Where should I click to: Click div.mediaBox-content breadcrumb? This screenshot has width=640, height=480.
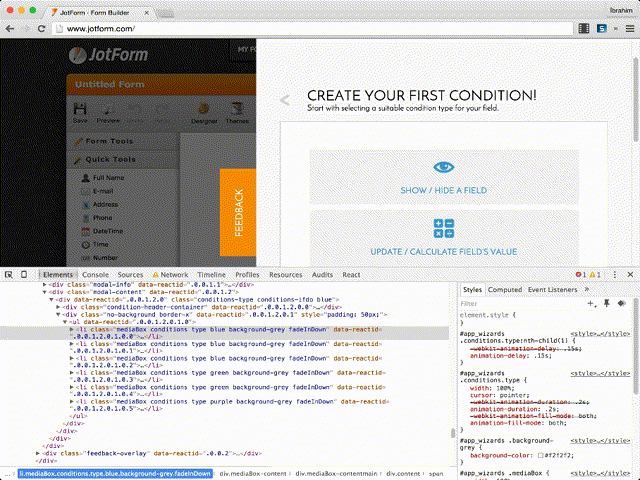253,473
